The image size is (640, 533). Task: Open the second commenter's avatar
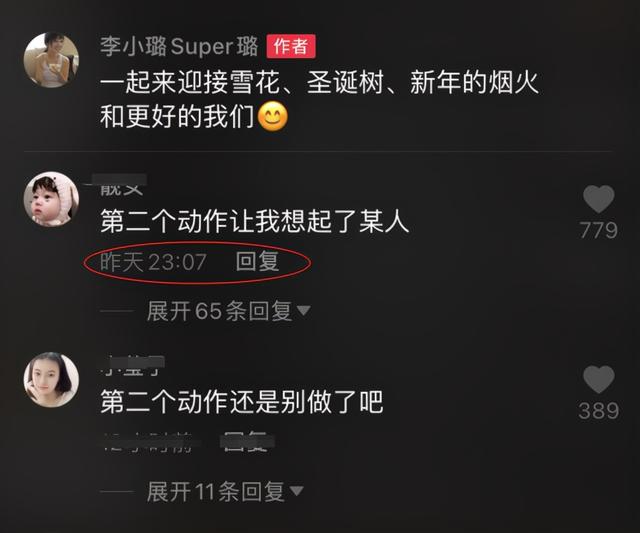[51, 380]
